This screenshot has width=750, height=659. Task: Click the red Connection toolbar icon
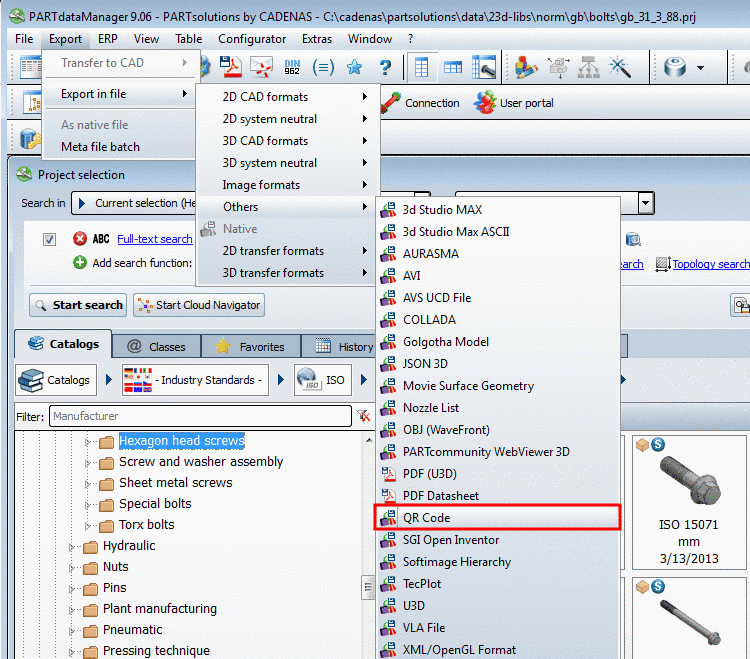click(x=391, y=102)
